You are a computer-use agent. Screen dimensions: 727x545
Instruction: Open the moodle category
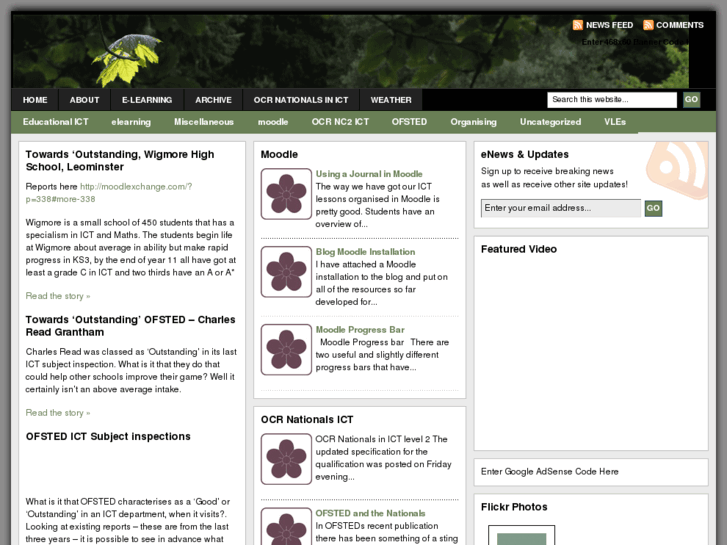273,122
